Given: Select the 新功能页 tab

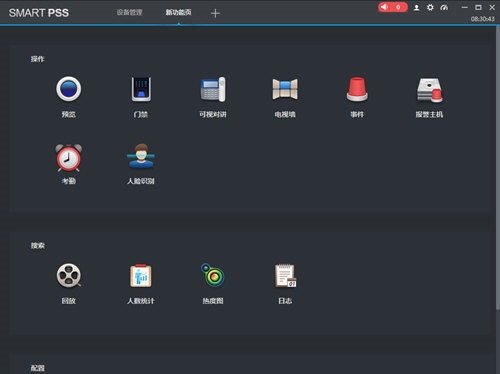Looking at the screenshot, I should tap(178, 13).
